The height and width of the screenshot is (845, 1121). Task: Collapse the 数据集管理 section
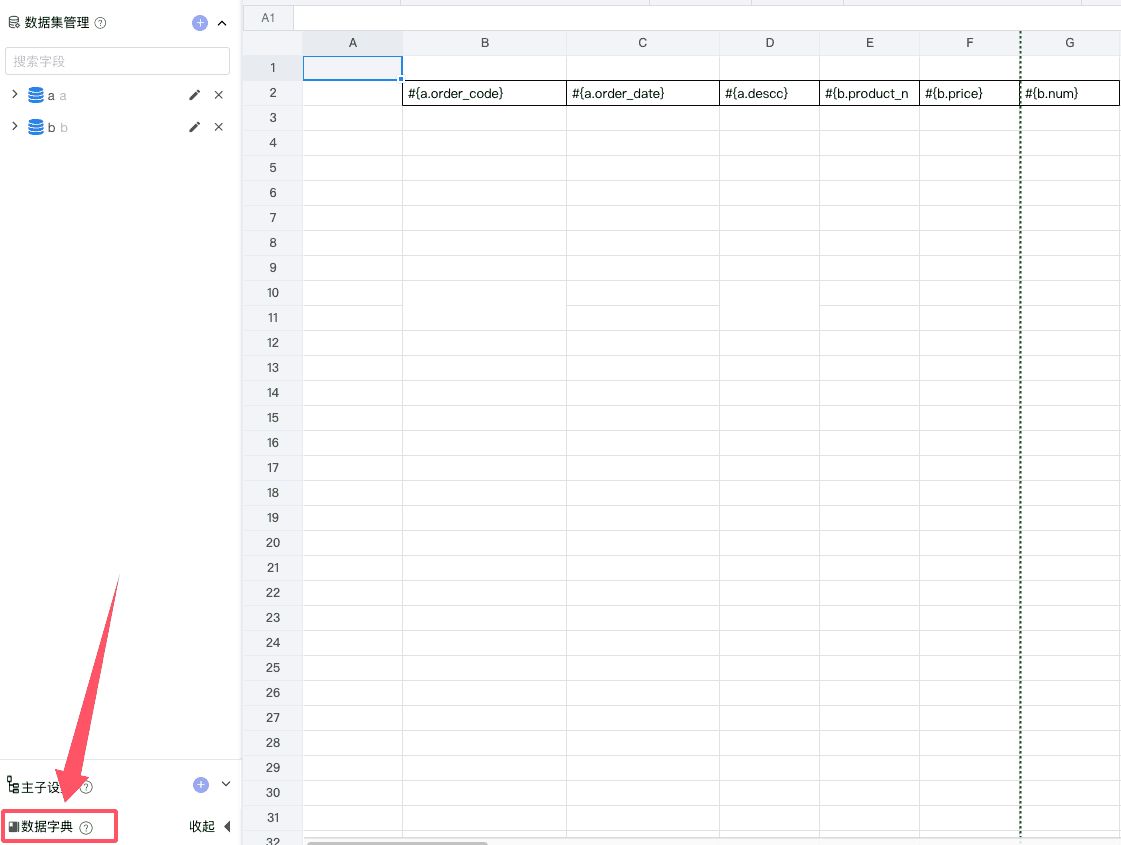click(x=222, y=23)
